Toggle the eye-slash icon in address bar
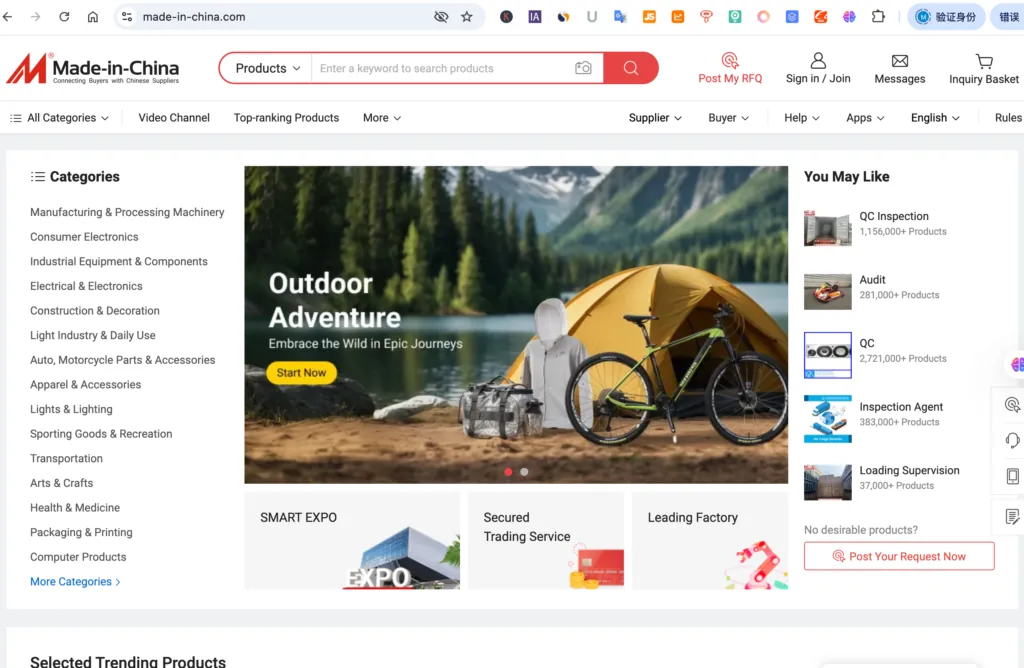 tap(441, 17)
